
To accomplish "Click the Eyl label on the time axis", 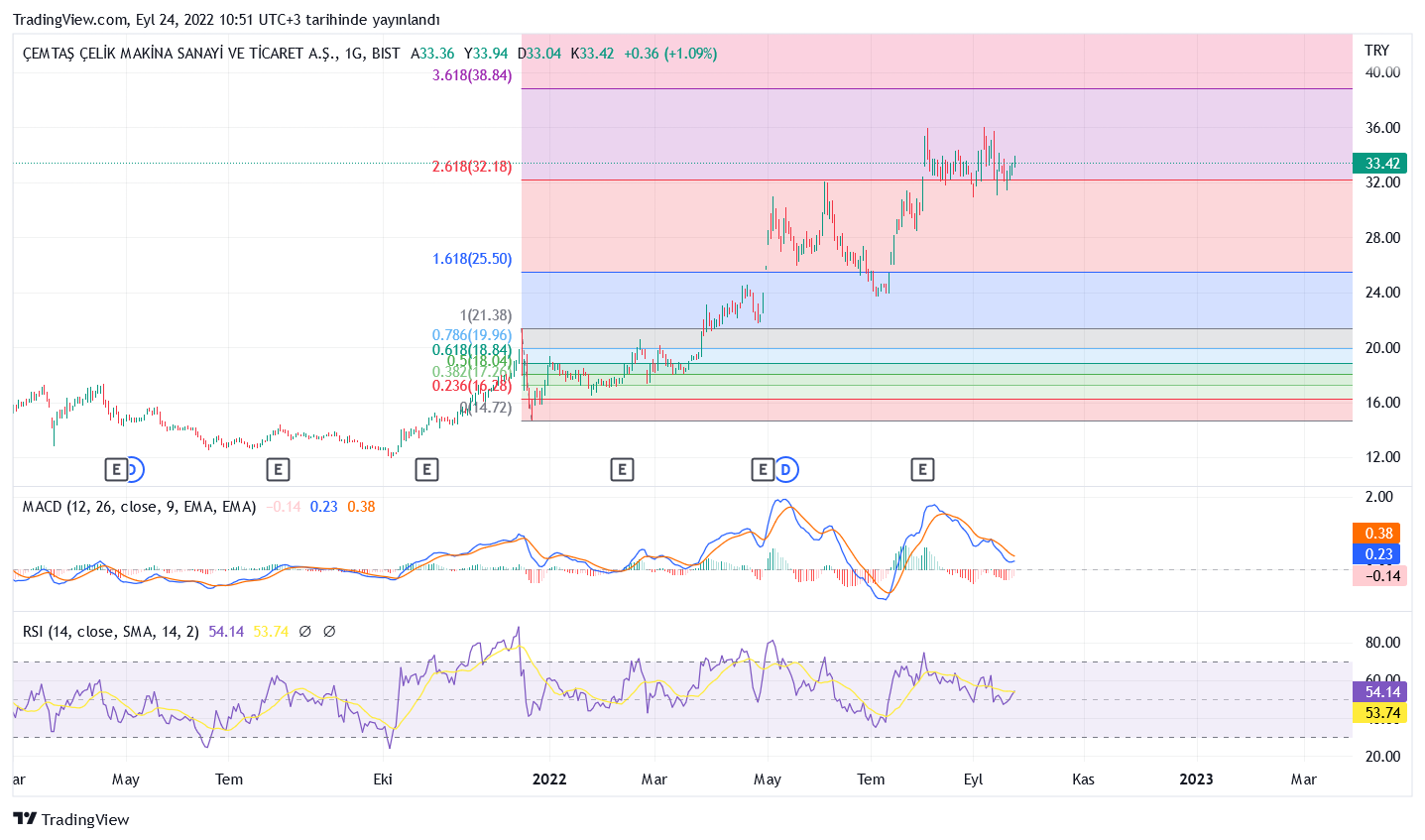I will pyautogui.click(x=973, y=780).
